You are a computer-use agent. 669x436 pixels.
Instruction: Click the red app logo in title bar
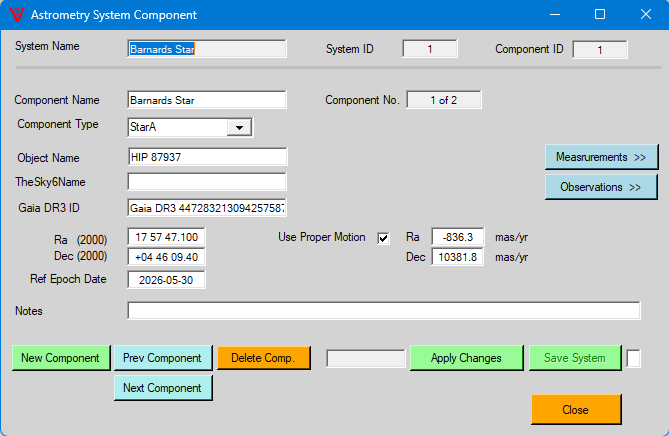point(17,14)
